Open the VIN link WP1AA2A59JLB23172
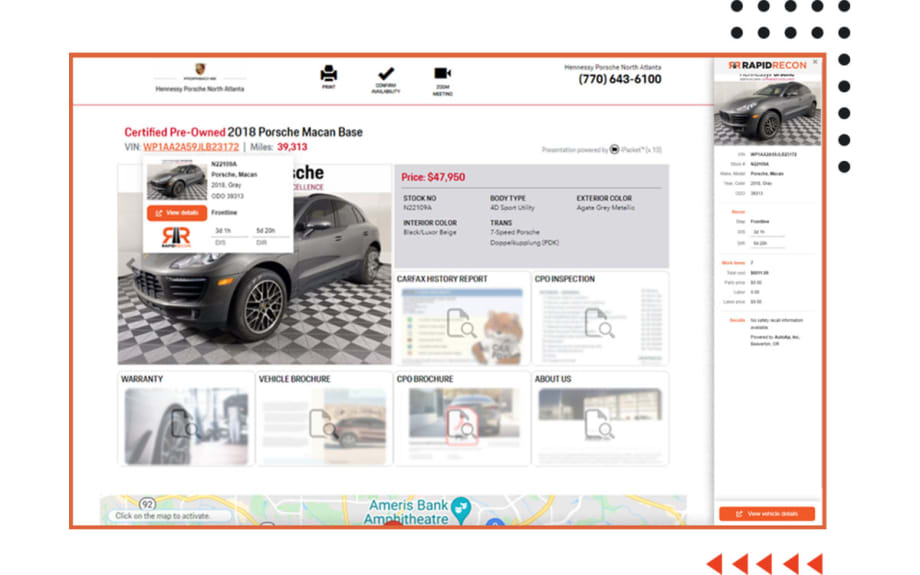The image size is (920, 575). 191,147
